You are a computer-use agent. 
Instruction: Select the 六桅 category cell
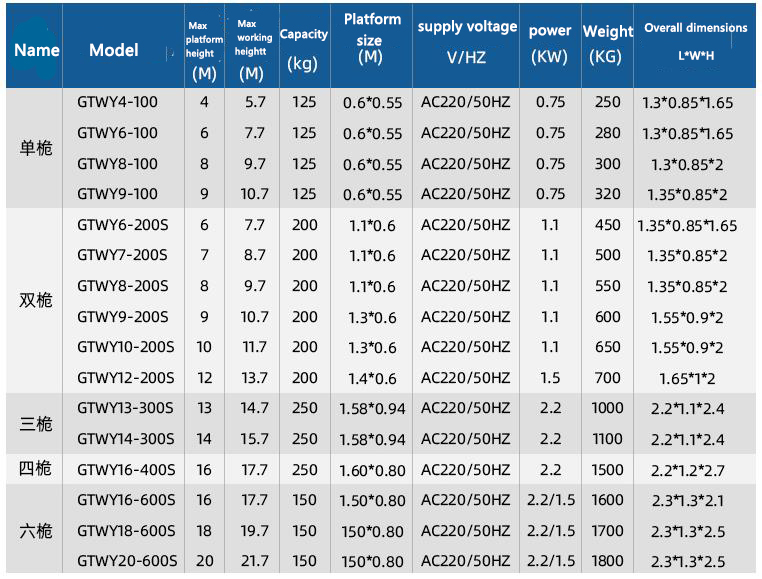(36, 531)
